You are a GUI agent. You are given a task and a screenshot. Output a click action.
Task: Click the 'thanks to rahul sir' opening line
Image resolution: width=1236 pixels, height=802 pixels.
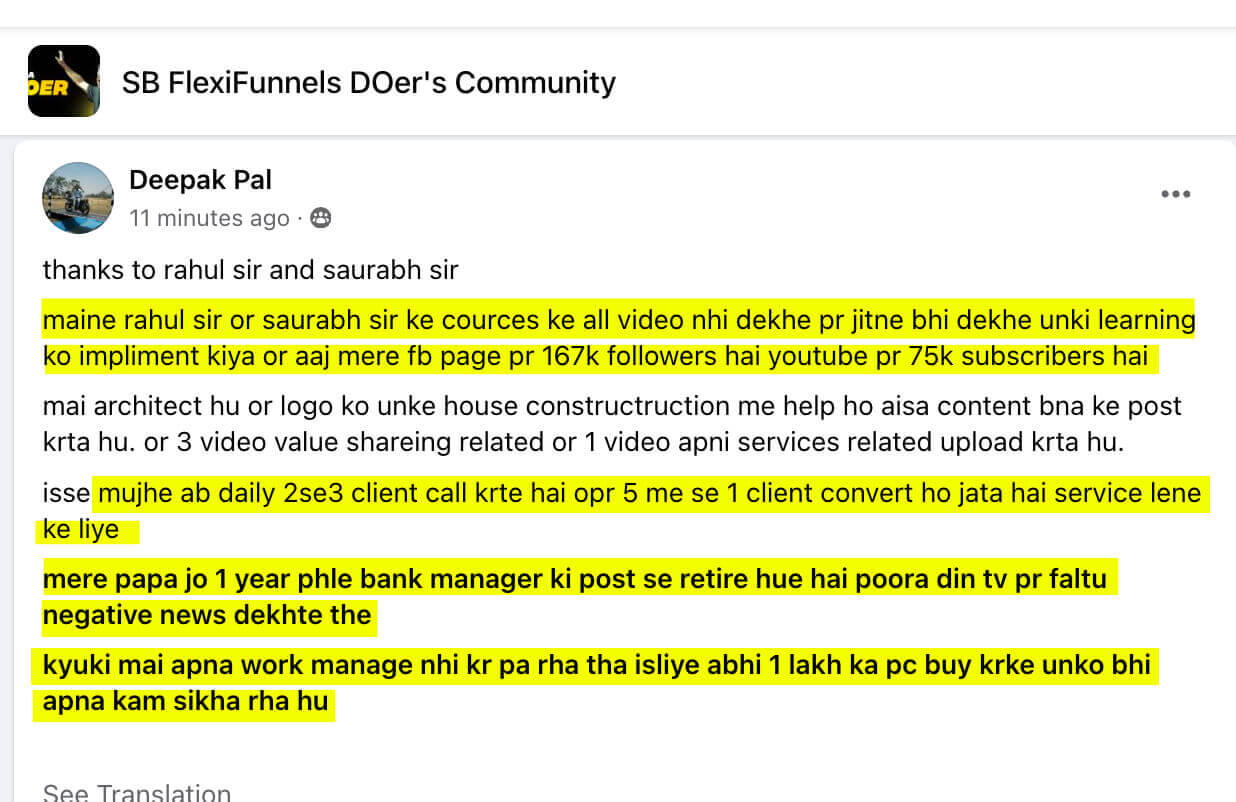pos(250,269)
